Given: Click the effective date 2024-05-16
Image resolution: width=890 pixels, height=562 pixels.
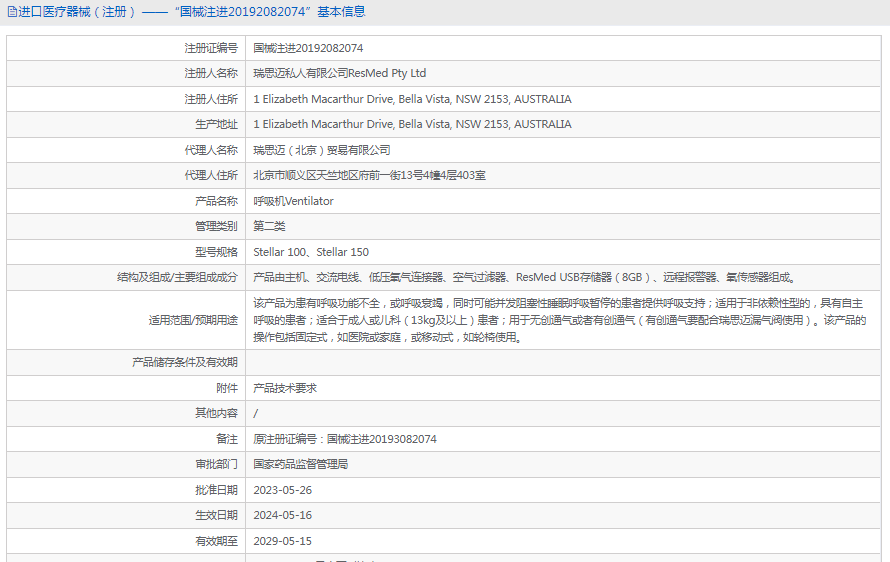Looking at the screenshot, I should click(x=282, y=515).
